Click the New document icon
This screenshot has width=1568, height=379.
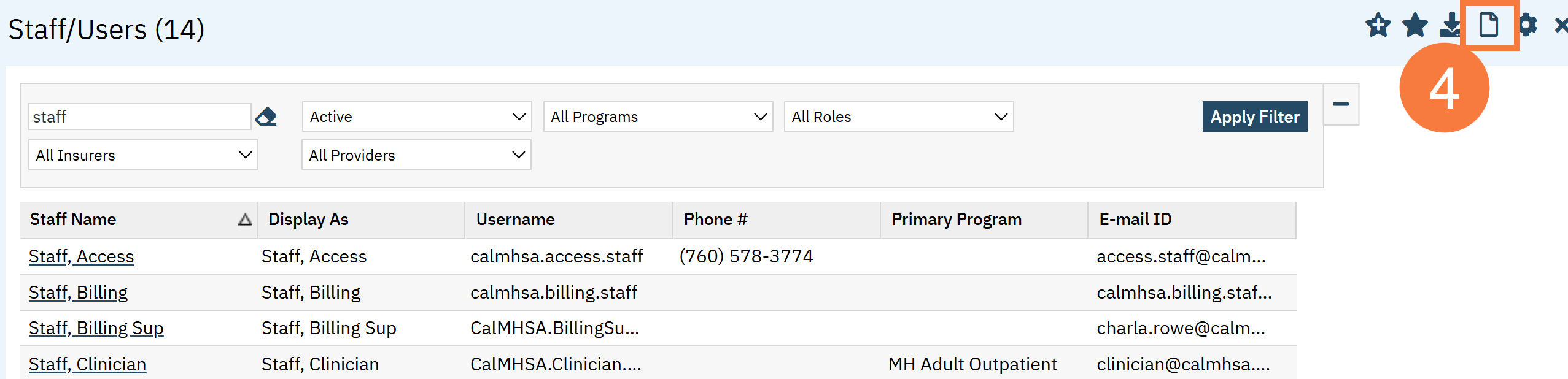pos(1489,25)
